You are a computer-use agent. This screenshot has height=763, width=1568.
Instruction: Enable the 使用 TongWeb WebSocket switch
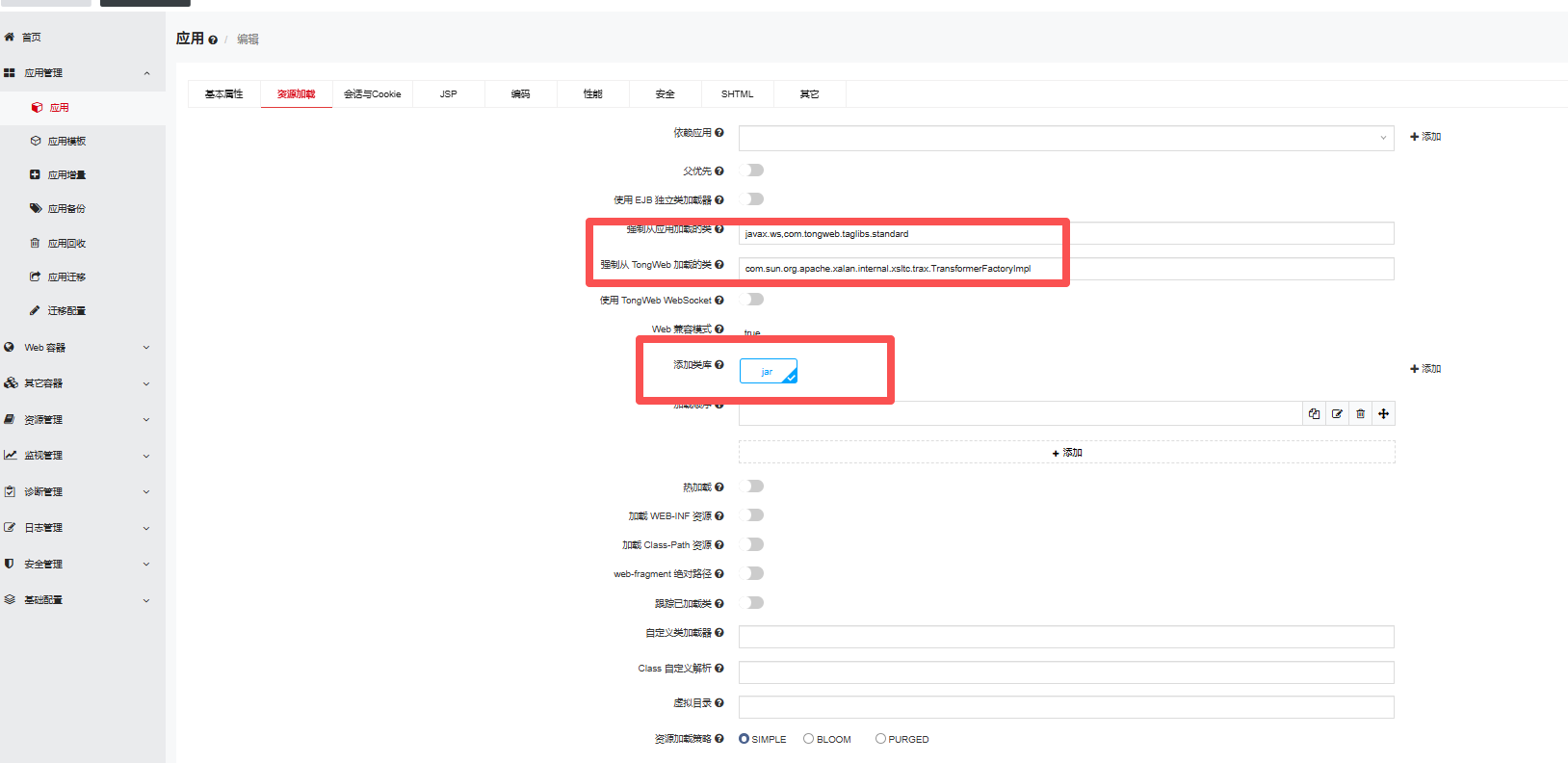click(752, 300)
